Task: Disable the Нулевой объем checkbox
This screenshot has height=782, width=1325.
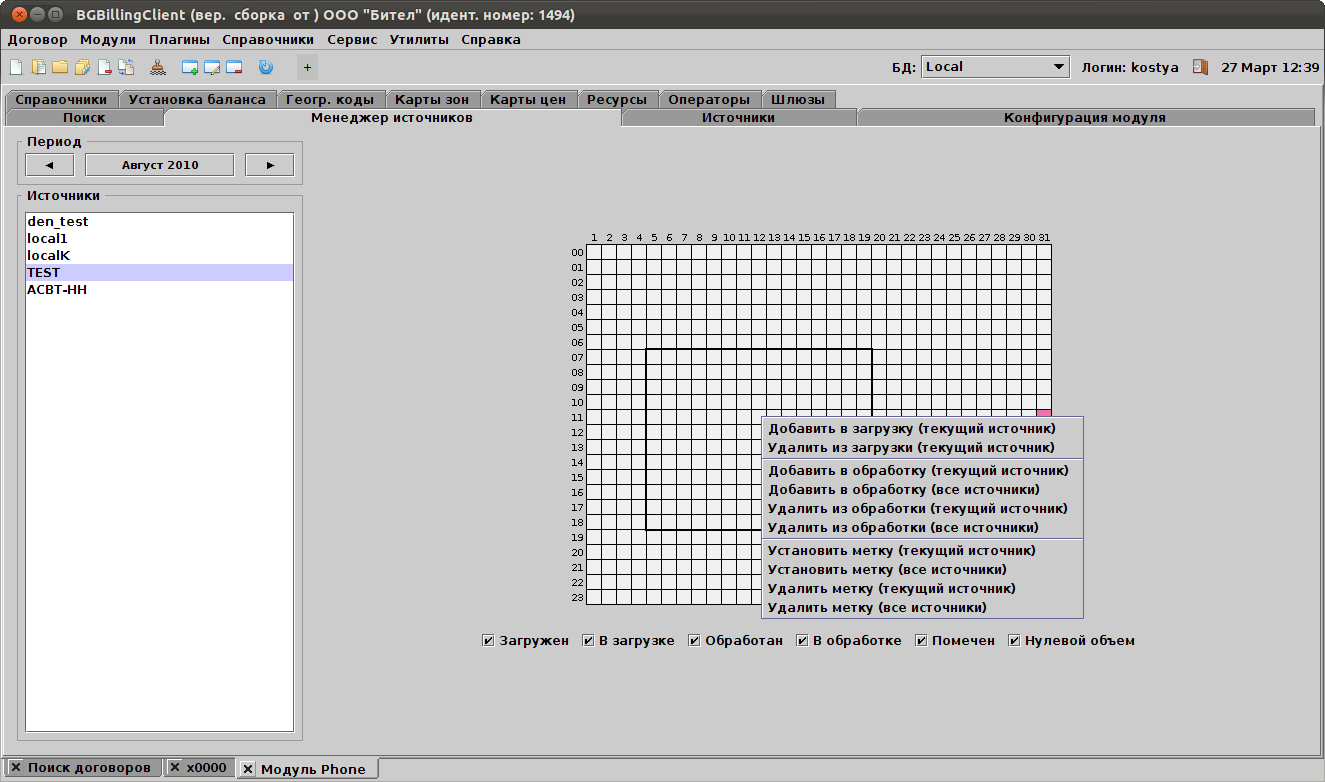Action: point(1014,641)
